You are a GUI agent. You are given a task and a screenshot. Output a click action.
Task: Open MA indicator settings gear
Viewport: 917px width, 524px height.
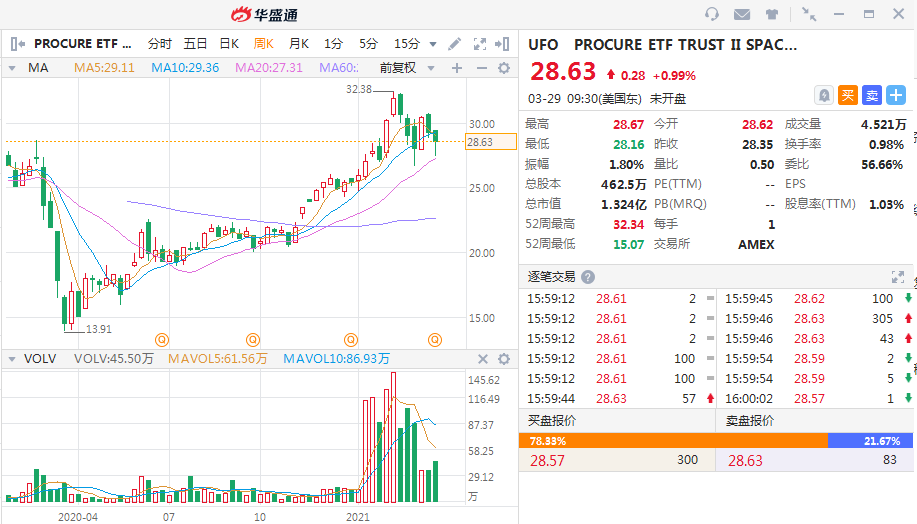(x=504, y=68)
